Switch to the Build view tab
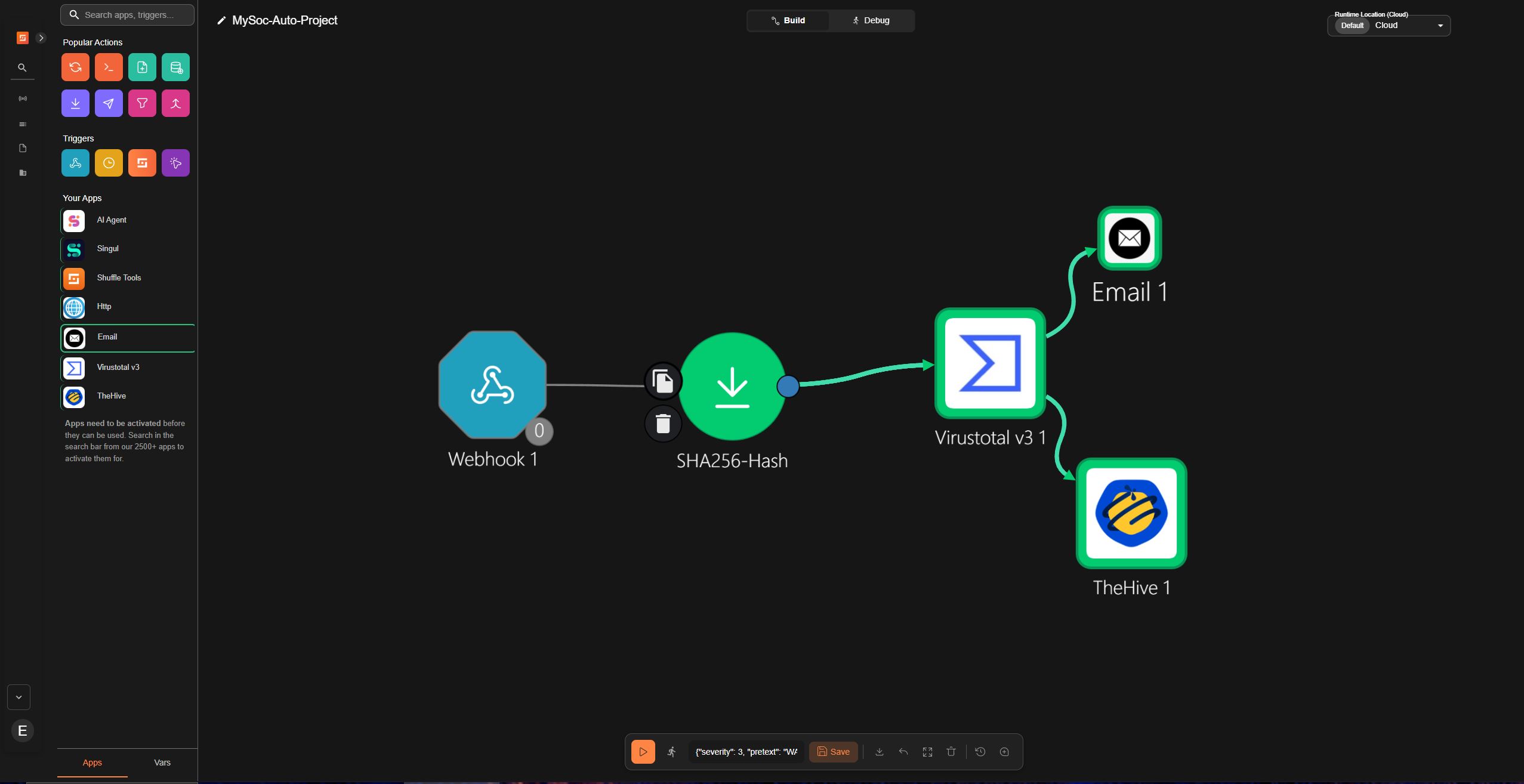 (x=788, y=20)
